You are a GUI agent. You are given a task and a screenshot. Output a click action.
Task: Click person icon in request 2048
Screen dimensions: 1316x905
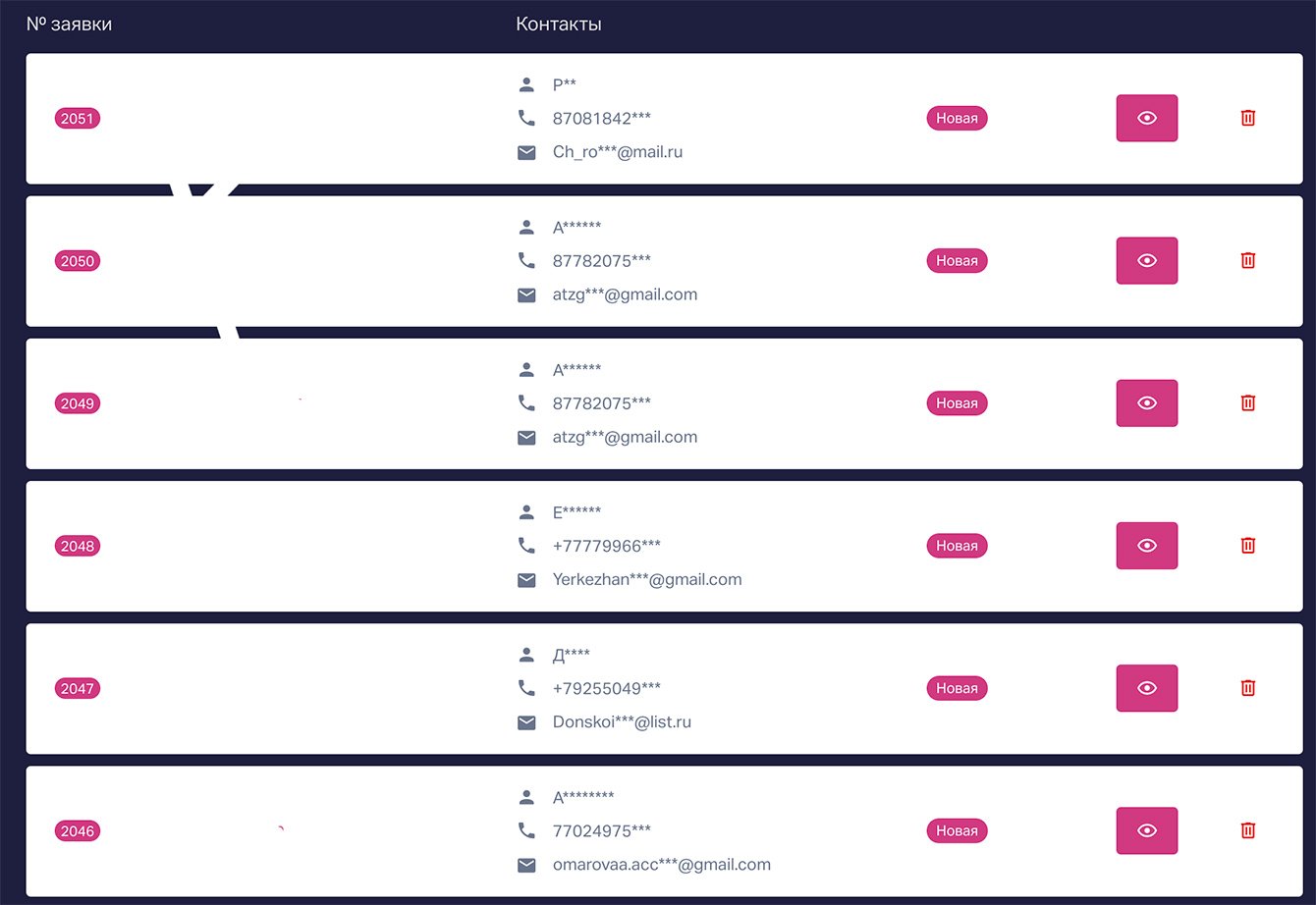[x=526, y=511]
